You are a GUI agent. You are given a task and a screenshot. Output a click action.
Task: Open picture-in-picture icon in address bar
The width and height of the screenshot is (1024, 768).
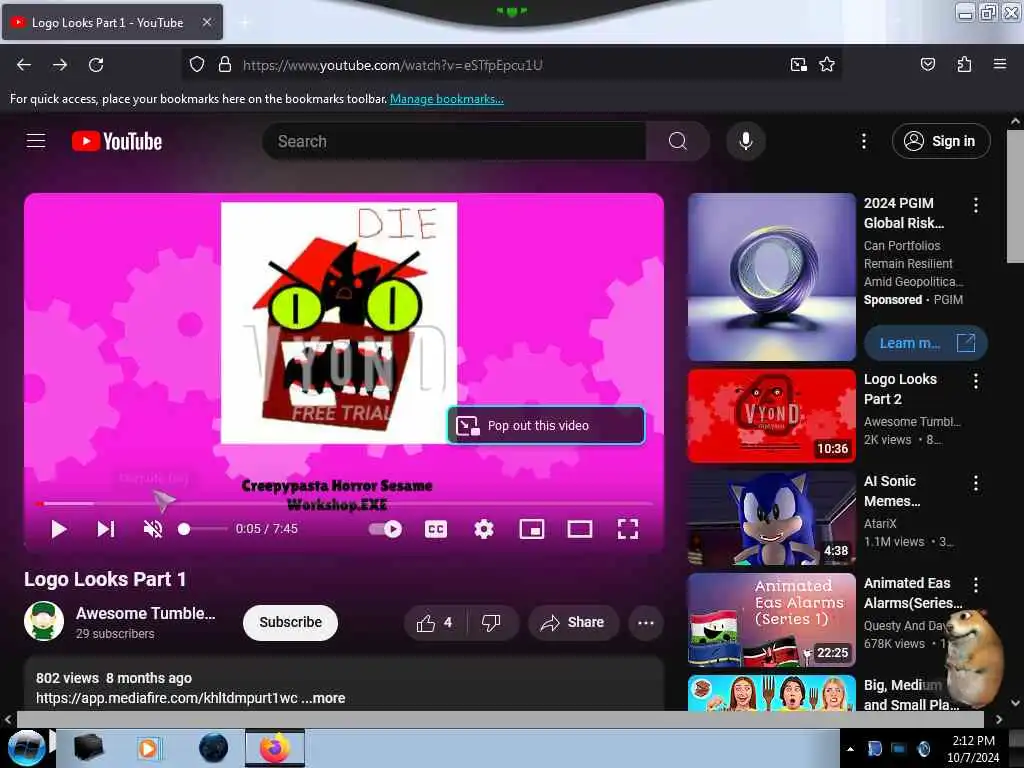798,65
